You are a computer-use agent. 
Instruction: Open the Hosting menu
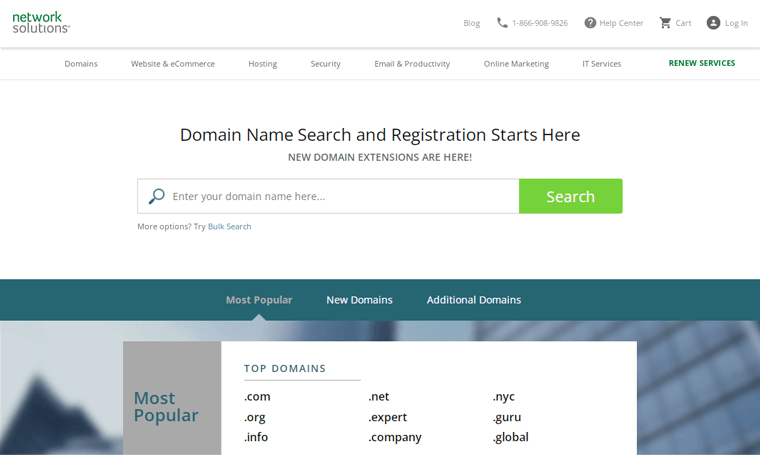263,63
